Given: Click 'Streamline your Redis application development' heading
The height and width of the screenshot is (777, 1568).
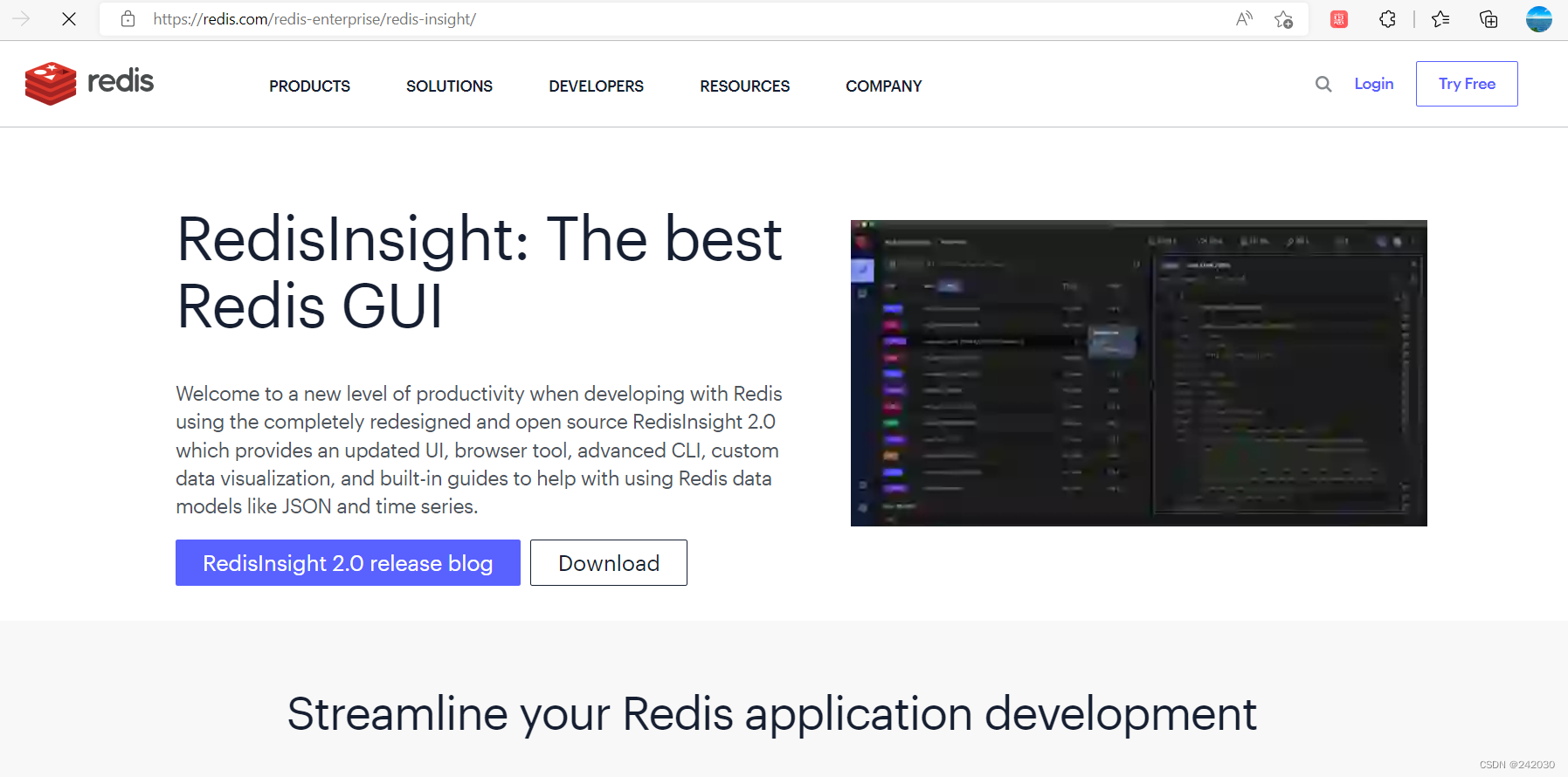Looking at the screenshot, I should [x=771, y=714].
